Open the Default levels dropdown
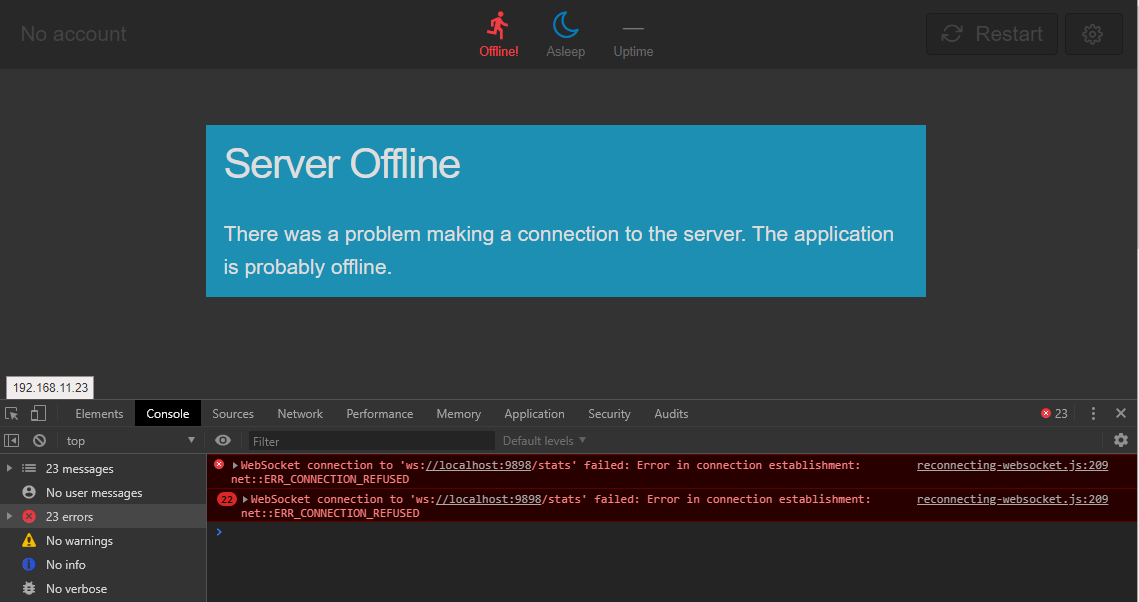This screenshot has height=602, width=1139. (544, 441)
